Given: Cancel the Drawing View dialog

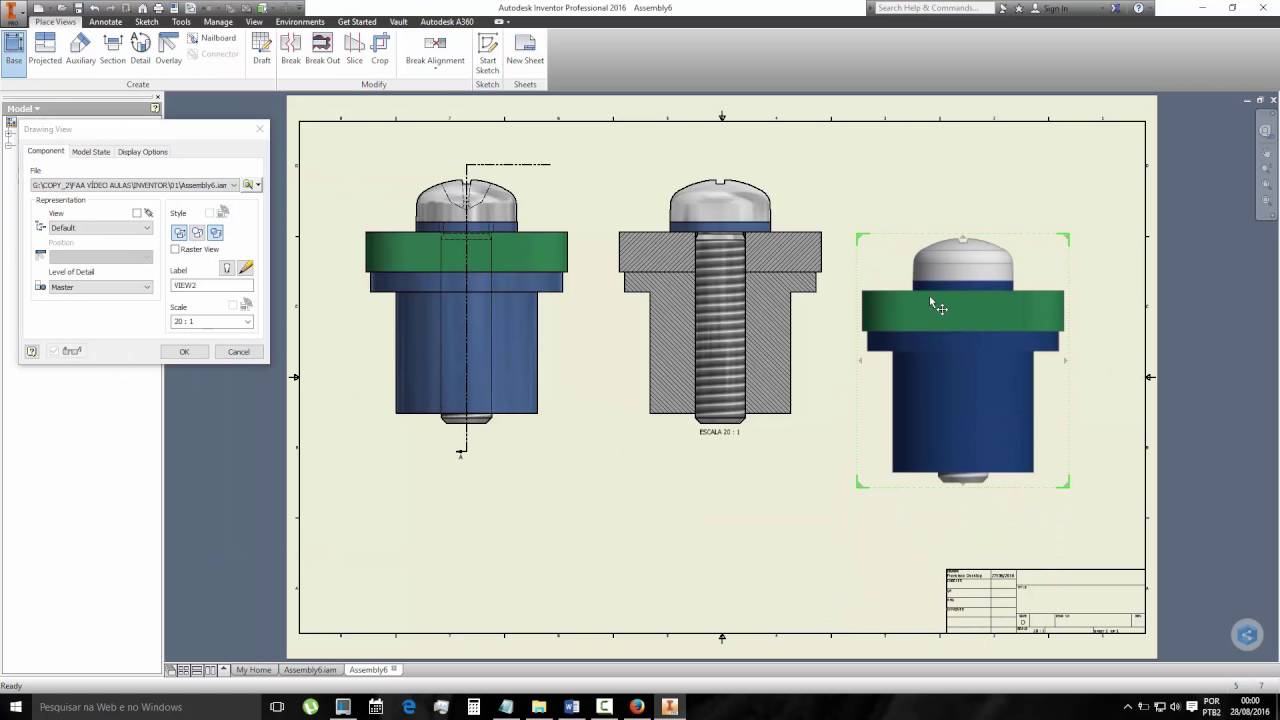Looking at the screenshot, I should [x=238, y=352].
